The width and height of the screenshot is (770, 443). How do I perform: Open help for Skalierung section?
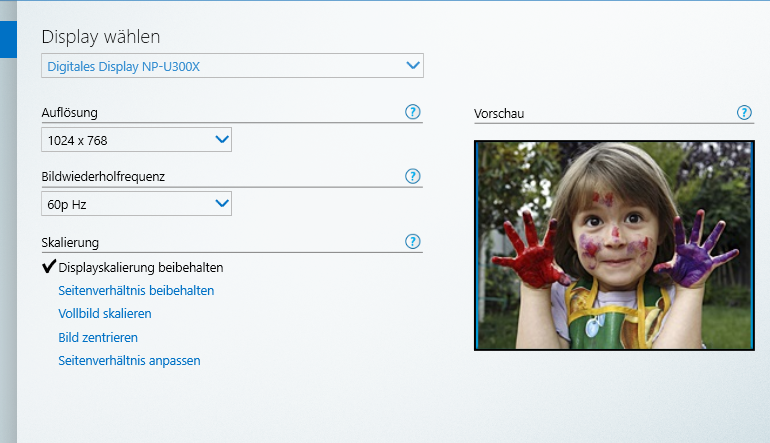coord(413,242)
